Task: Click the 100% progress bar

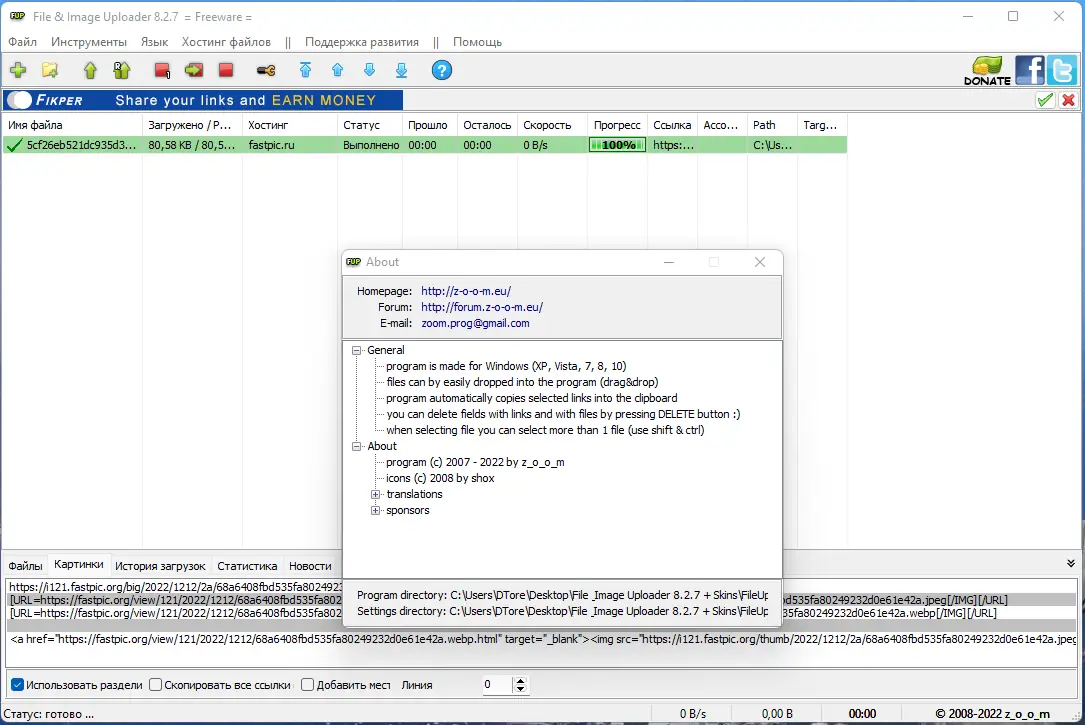Action: (x=617, y=145)
